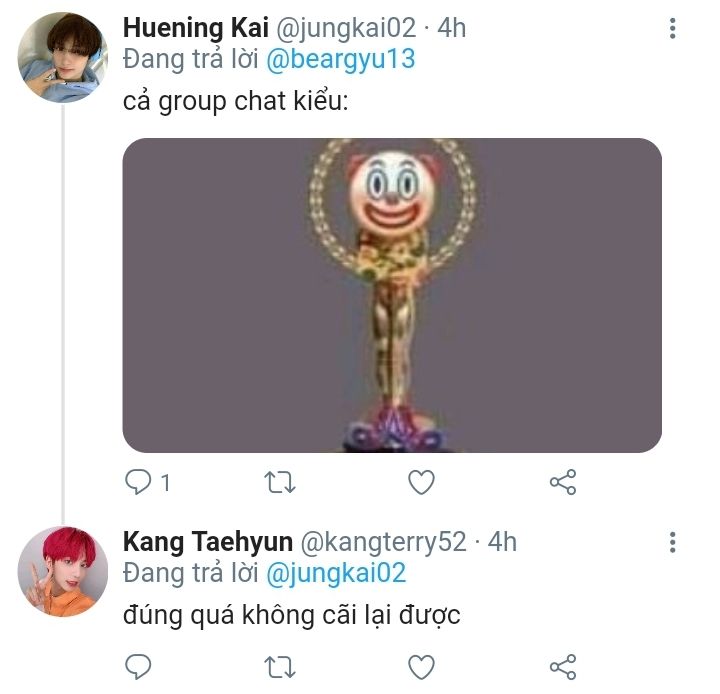This screenshot has height=694, width=720.
Task: Open more options menu on Kang Taehyun's tweet
Action: [672, 542]
